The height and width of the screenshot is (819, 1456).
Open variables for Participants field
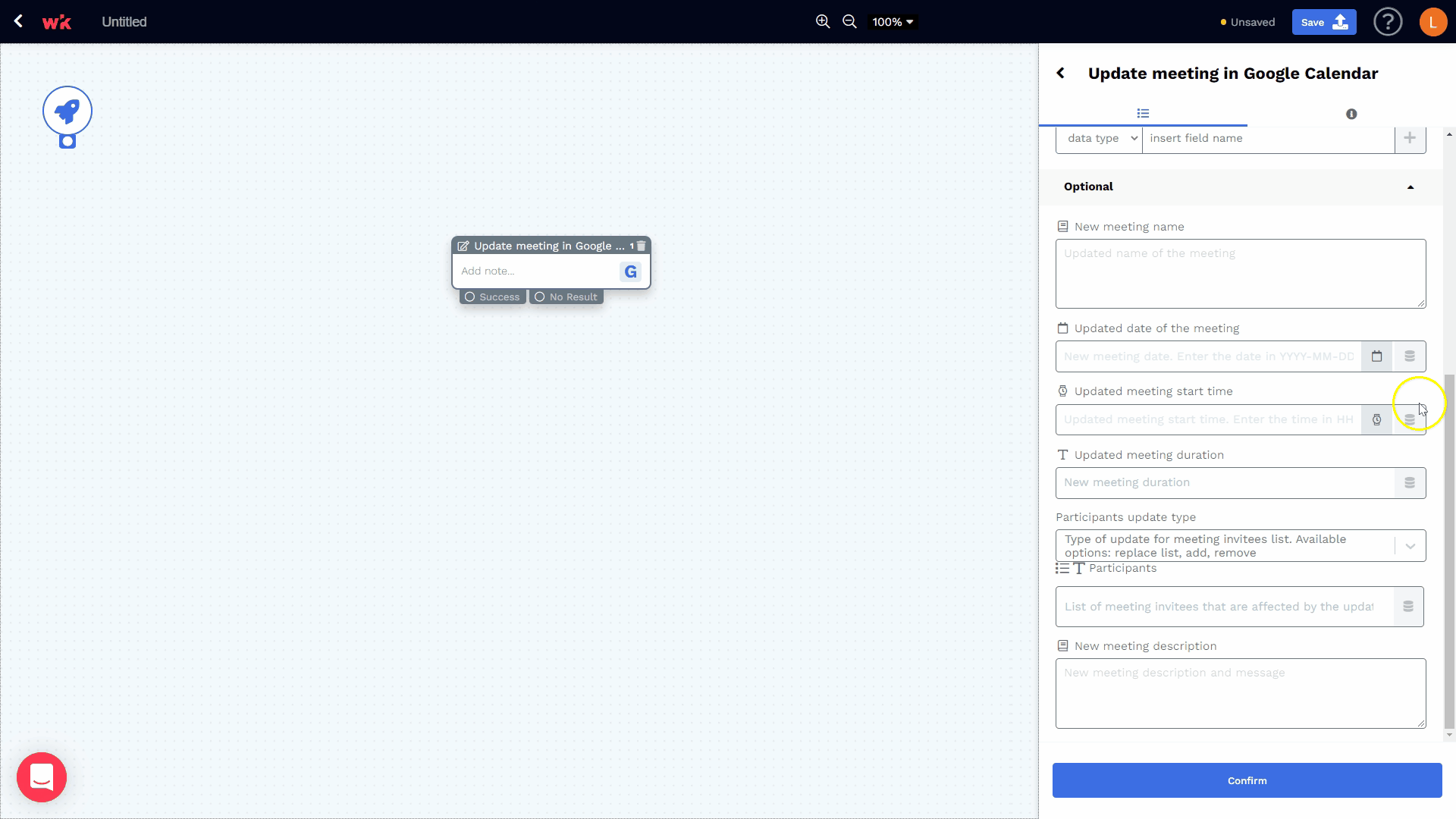click(1408, 607)
